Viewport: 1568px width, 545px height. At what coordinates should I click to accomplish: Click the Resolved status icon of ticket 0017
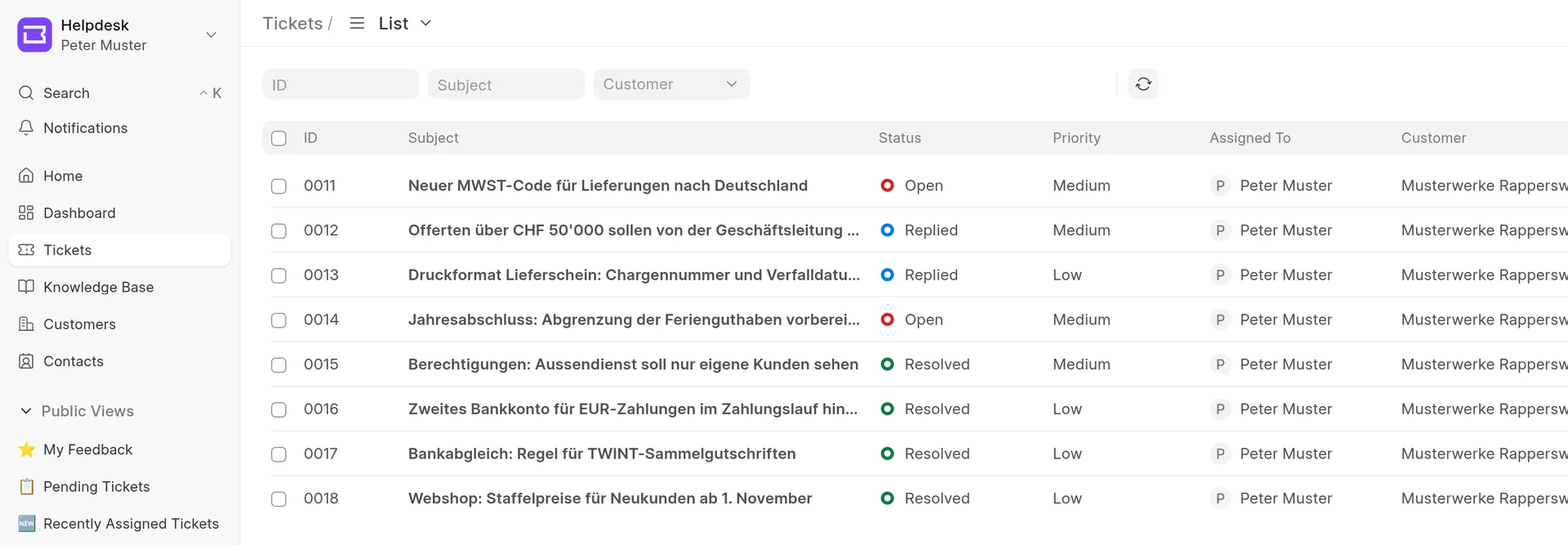tap(887, 453)
